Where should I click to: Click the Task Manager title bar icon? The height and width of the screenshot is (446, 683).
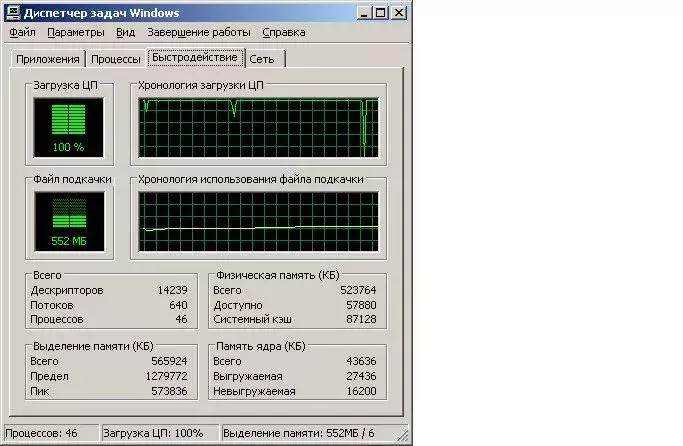click(13, 13)
